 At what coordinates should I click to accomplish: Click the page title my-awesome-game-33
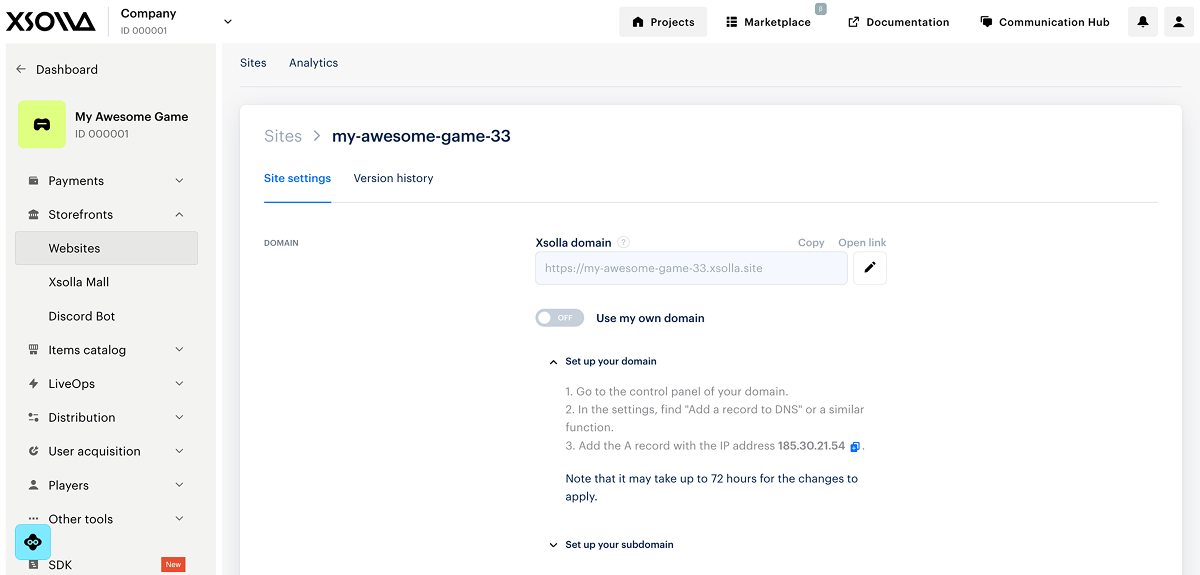coord(421,136)
